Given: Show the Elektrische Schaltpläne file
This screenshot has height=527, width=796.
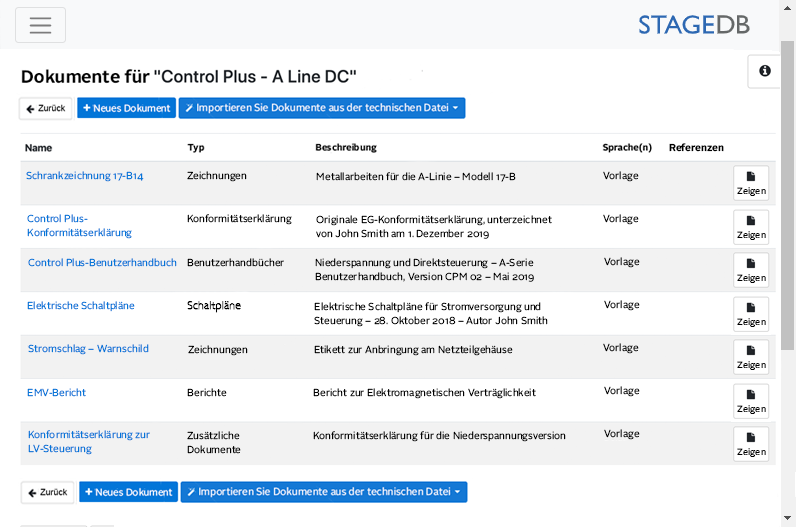Looking at the screenshot, I should click(x=750, y=314).
